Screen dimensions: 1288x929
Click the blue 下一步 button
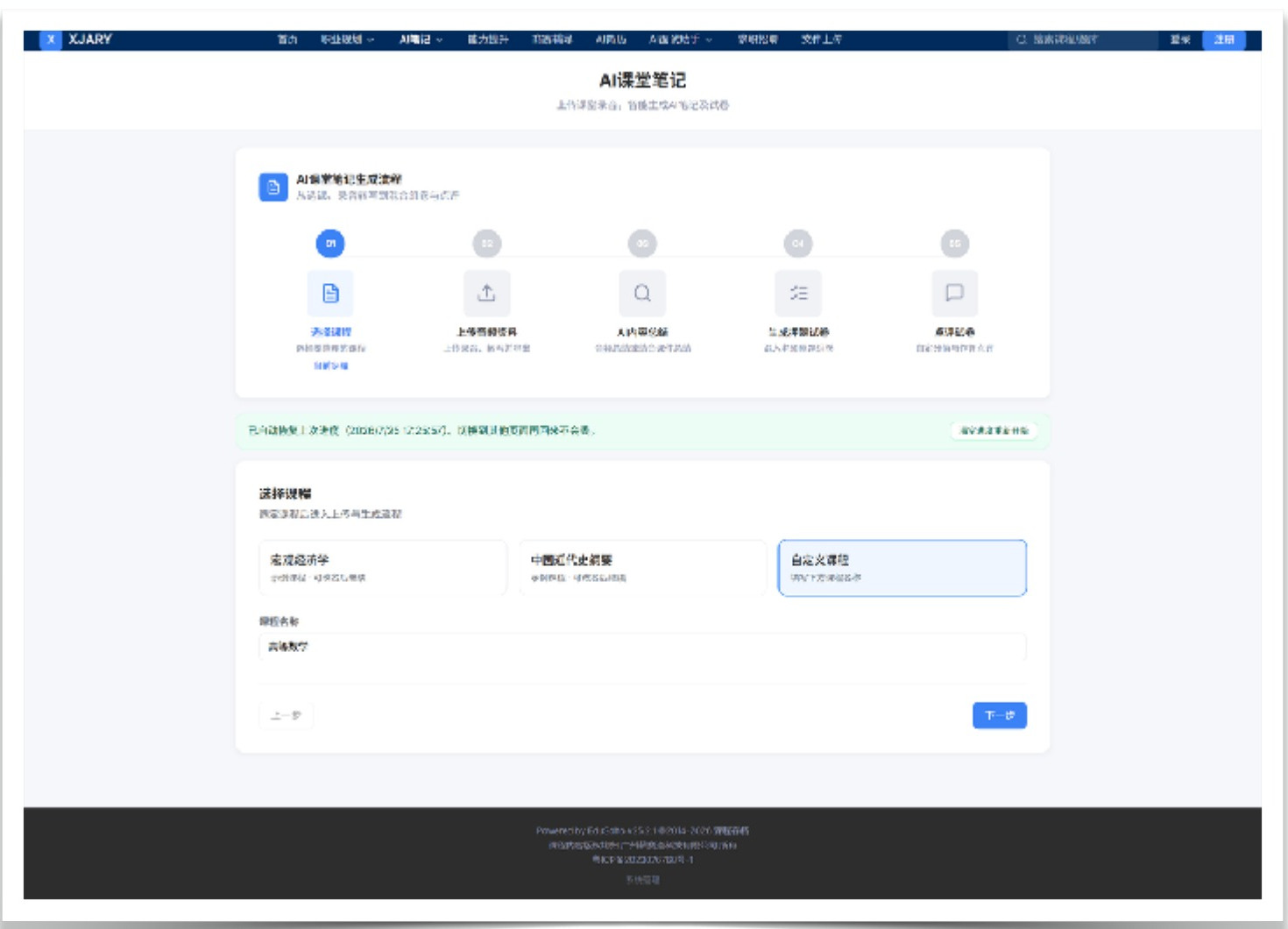pos(999,715)
